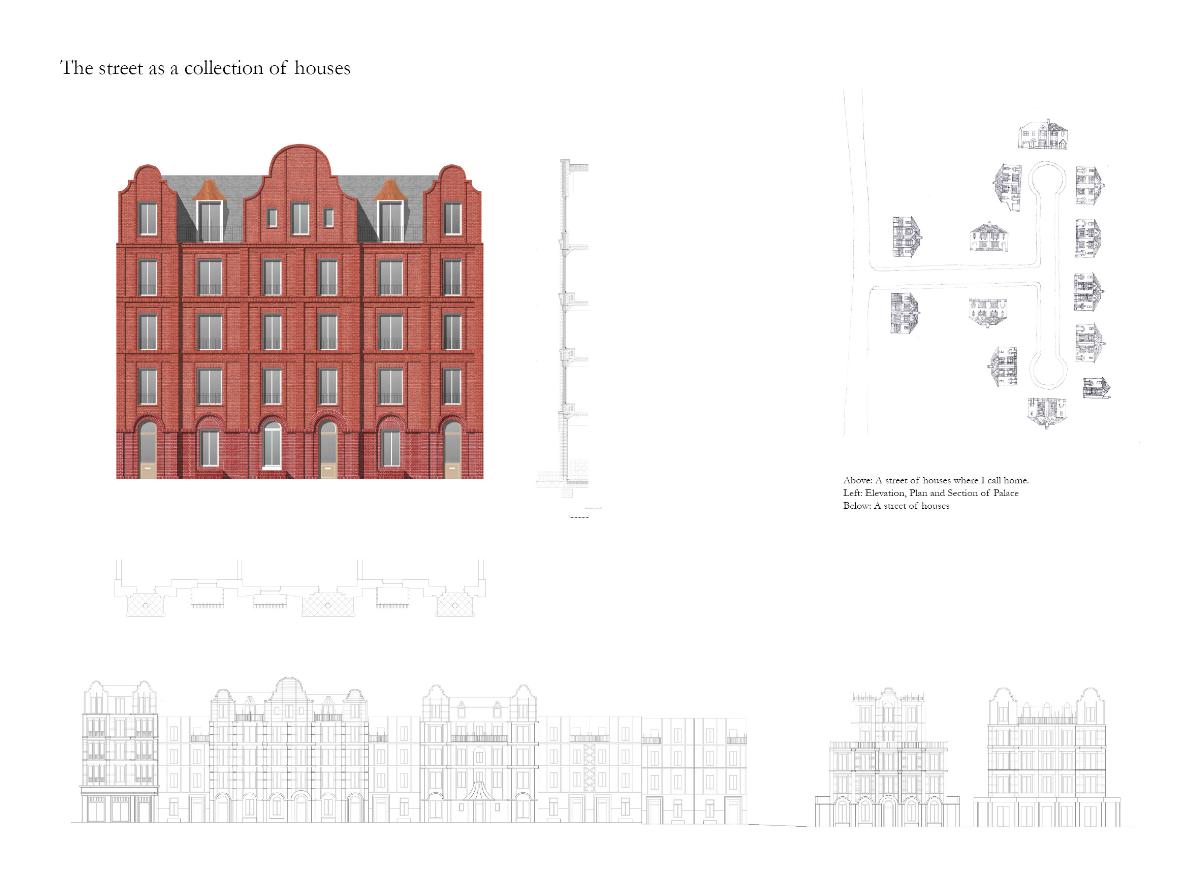This screenshot has width=1200, height=891.
Task: Click the caption starting with "Above: A street of houses"
Action: coord(935,480)
